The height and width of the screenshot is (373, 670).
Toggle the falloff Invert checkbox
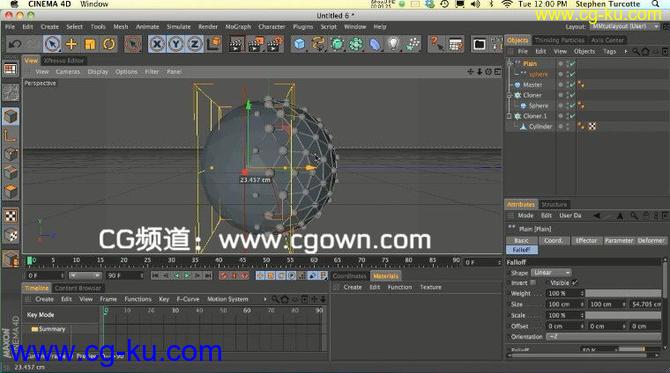point(533,283)
